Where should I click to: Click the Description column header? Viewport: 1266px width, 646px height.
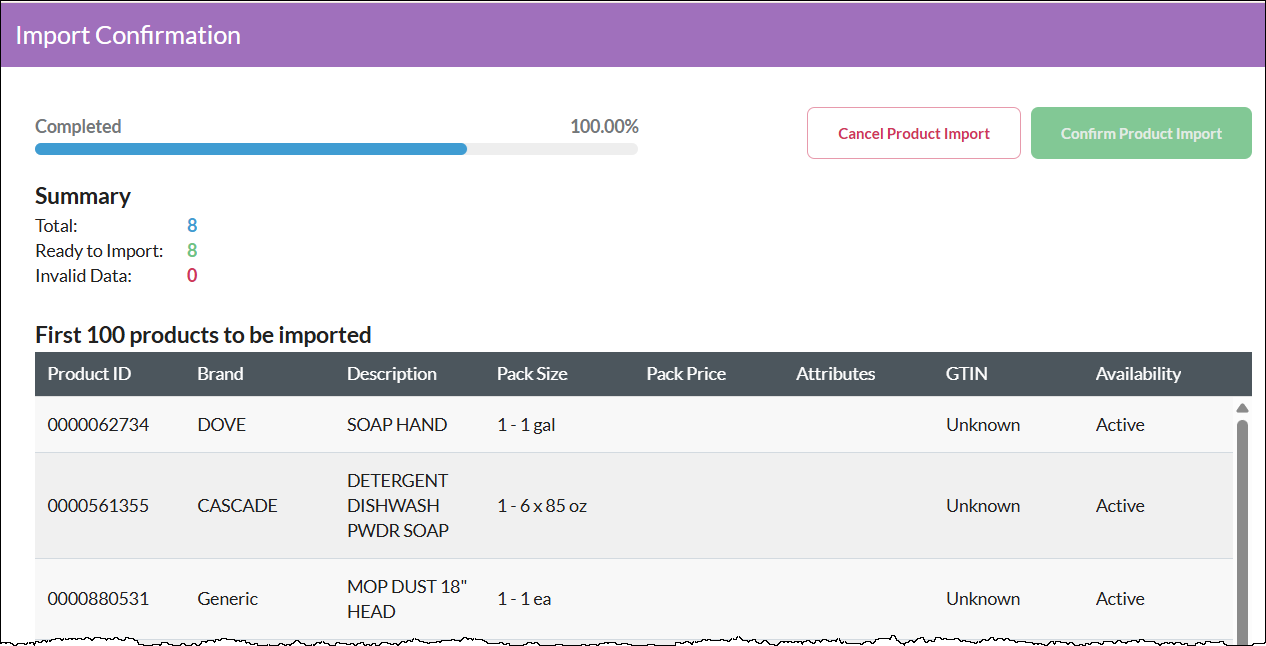[x=392, y=374]
